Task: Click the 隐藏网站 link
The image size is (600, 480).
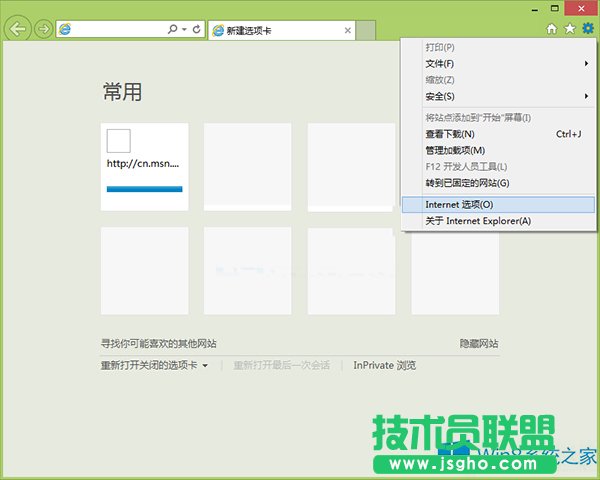Action: click(479, 343)
